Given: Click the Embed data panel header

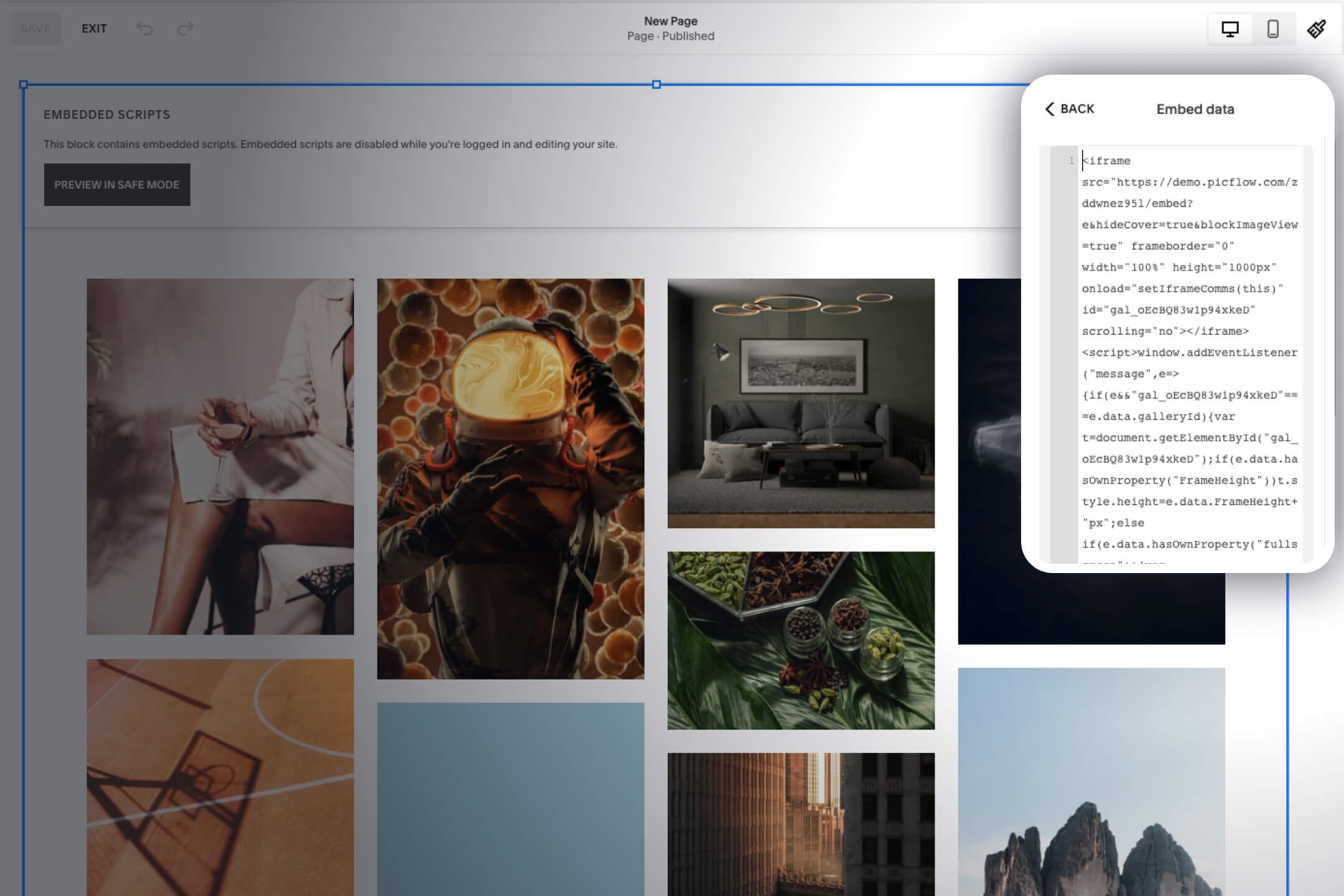Looking at the screenshot, I should [x=1195, y=109].
